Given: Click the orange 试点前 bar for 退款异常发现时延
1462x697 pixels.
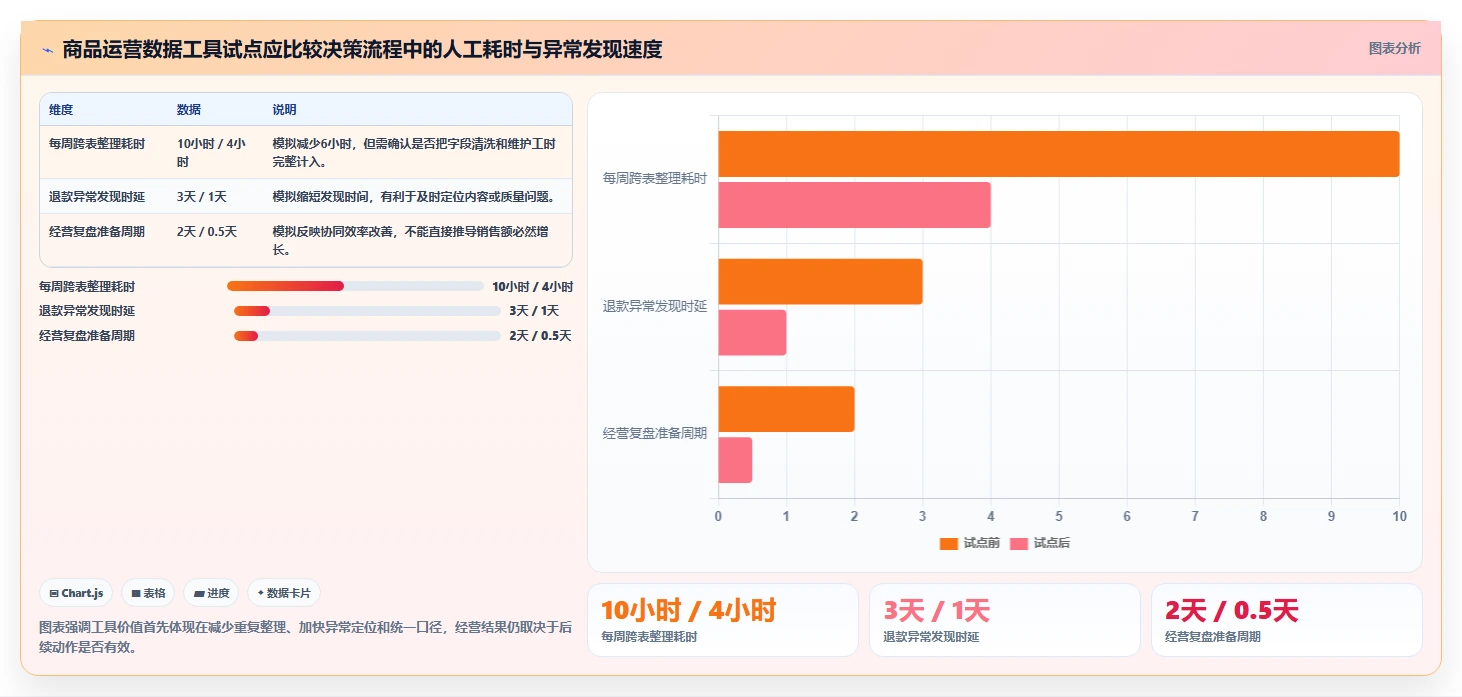Looking at the screenshot, I should point(821,281).
